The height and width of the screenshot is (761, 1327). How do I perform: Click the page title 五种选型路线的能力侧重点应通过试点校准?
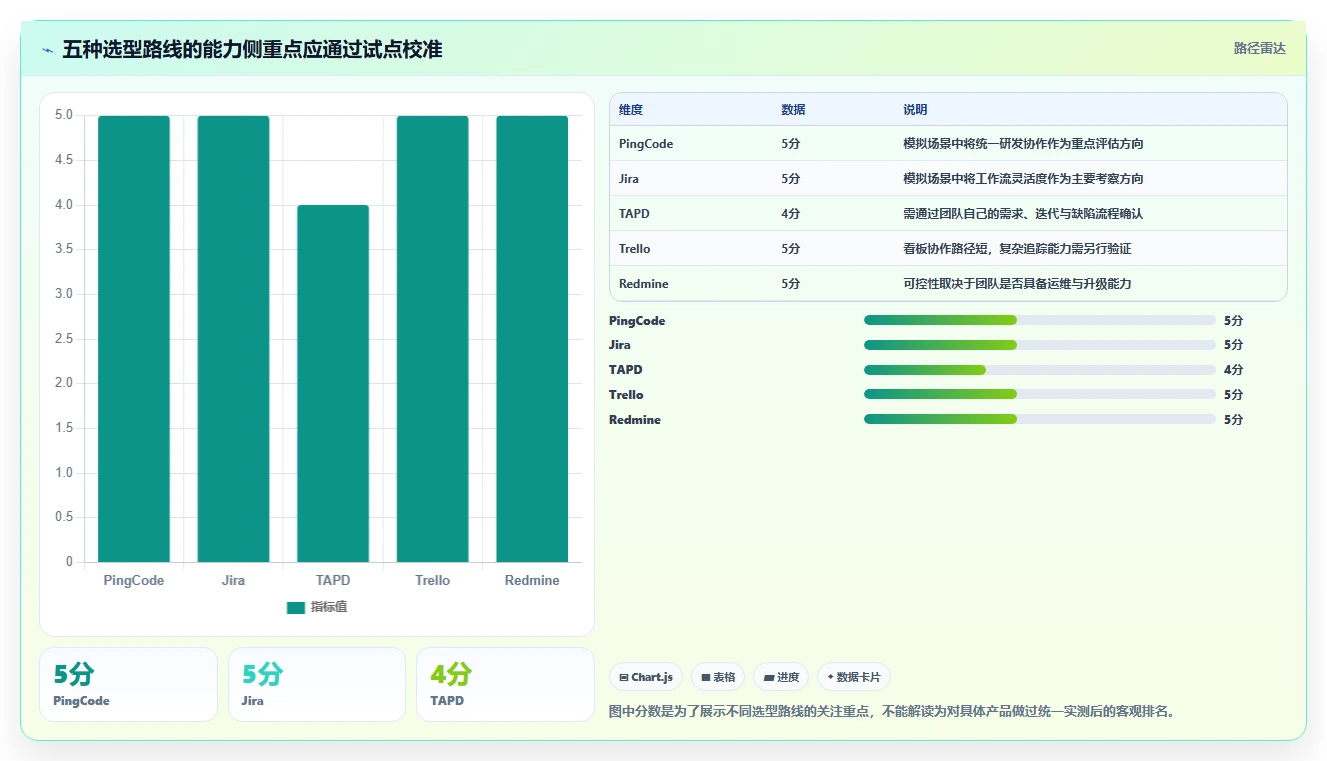252,49
